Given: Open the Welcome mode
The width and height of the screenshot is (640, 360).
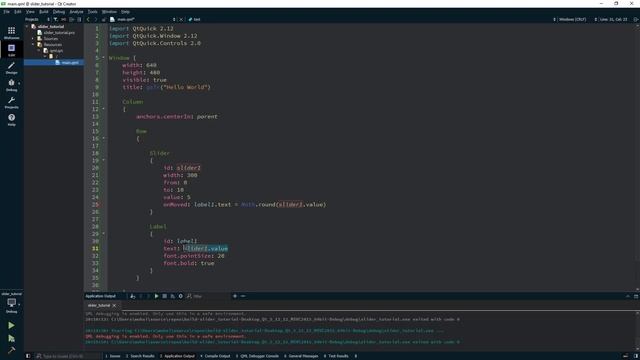Looking at the screenshot, I should coord(11,33).
